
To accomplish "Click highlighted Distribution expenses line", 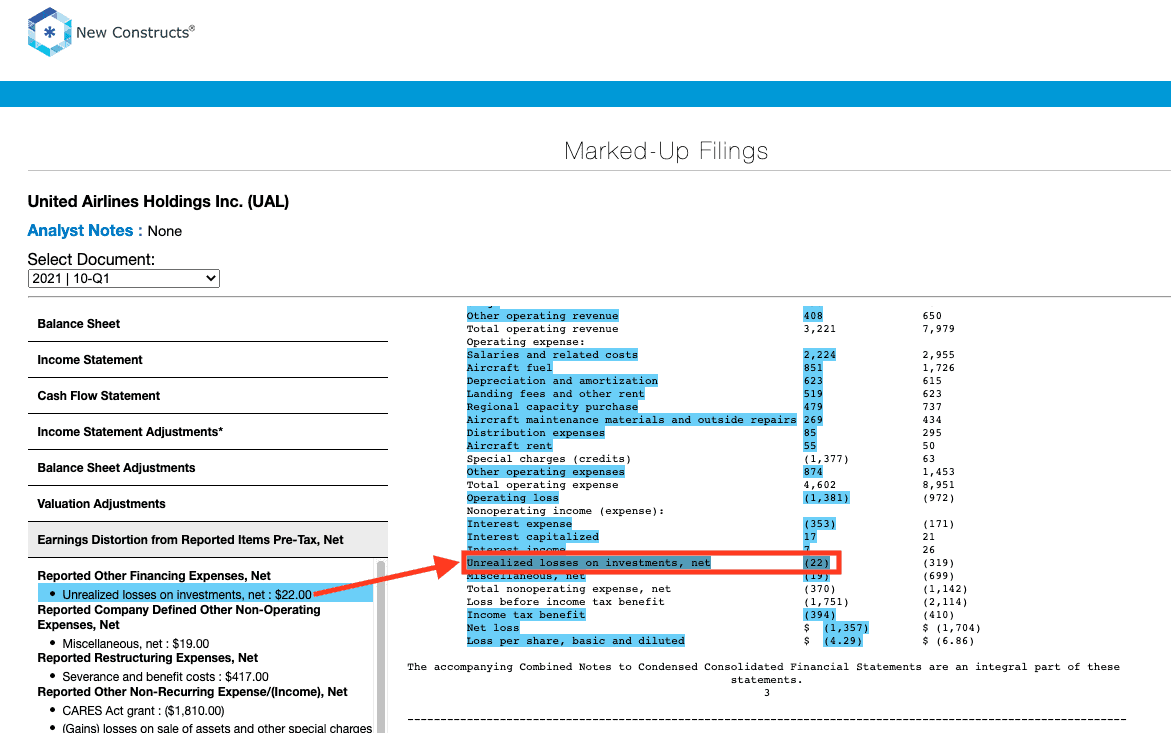I will (x=535, y=433).
